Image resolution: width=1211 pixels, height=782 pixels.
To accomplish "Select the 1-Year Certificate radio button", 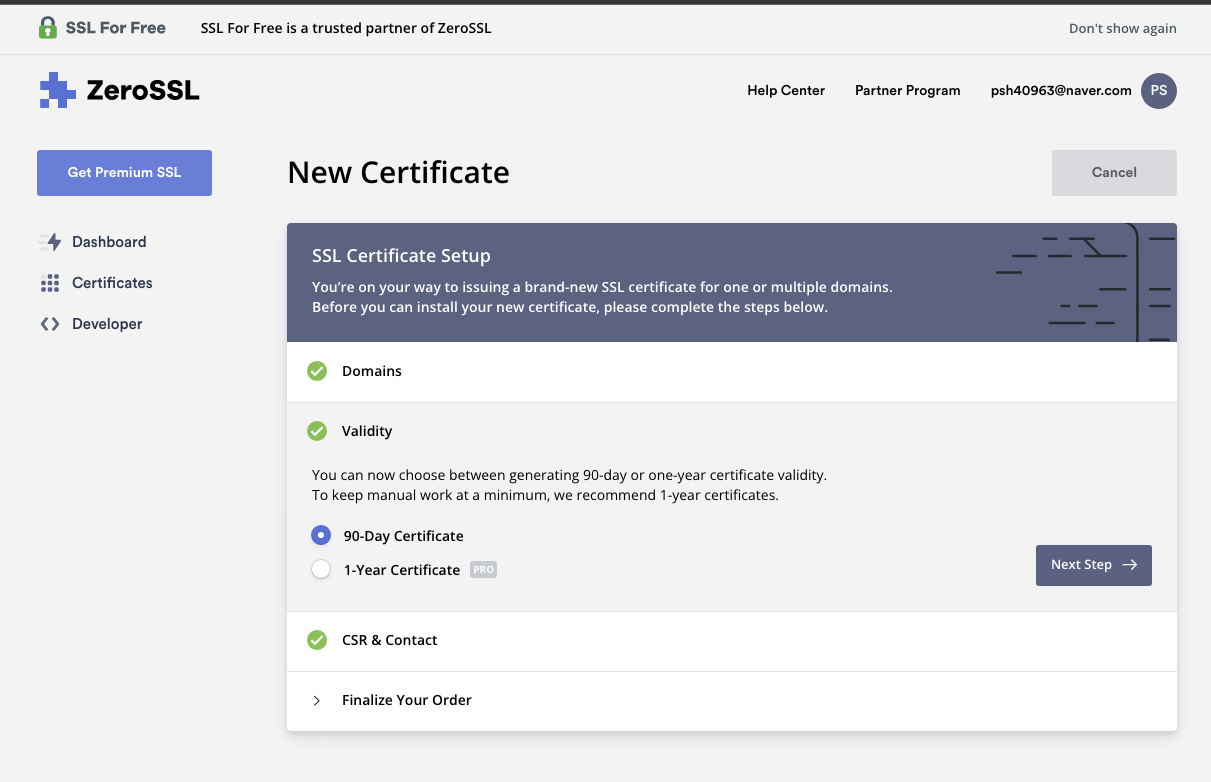I will coord(321,569).
